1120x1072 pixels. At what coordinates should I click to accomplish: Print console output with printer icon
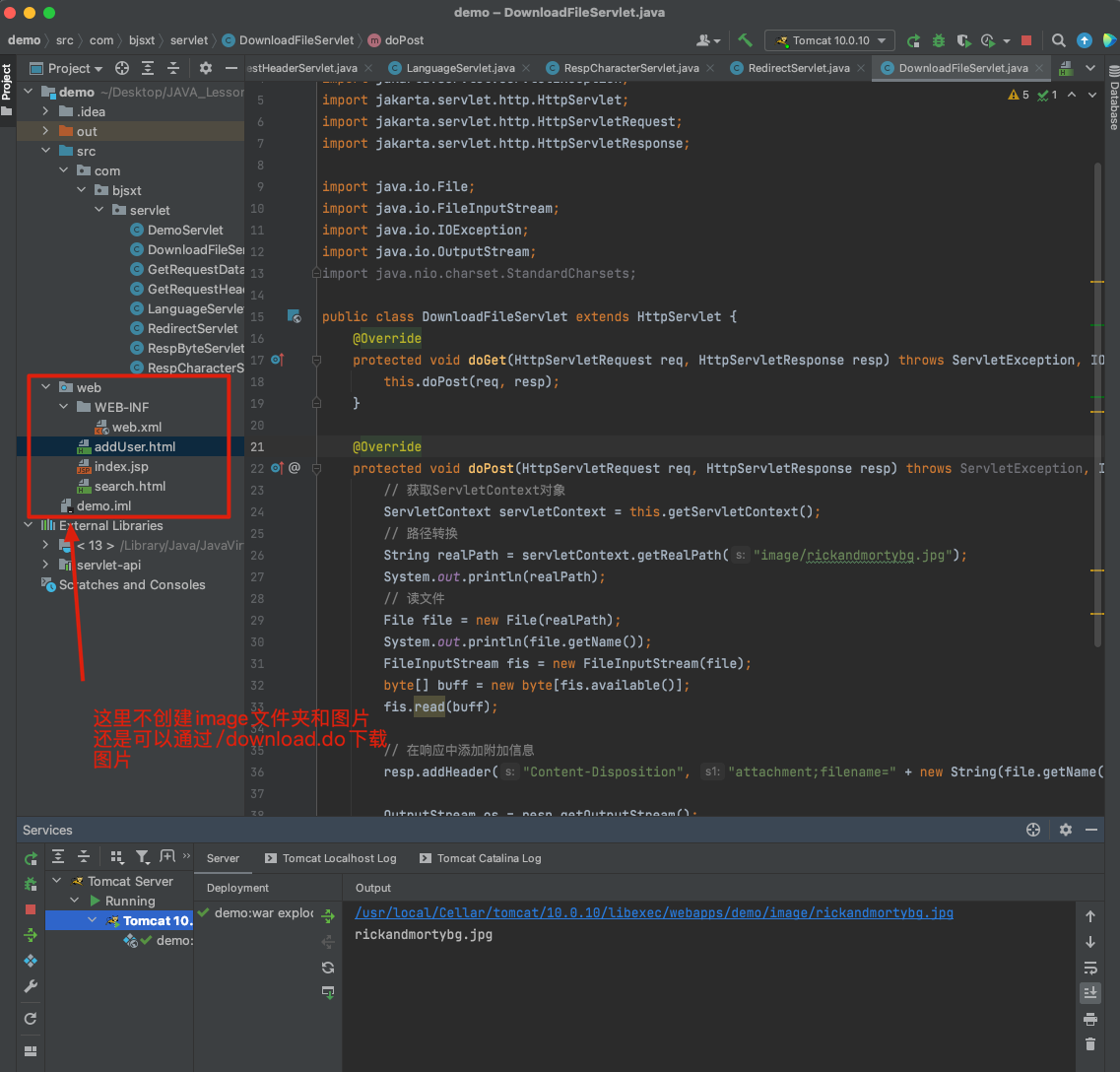pyautogui.click(x=1090, y=1019)
